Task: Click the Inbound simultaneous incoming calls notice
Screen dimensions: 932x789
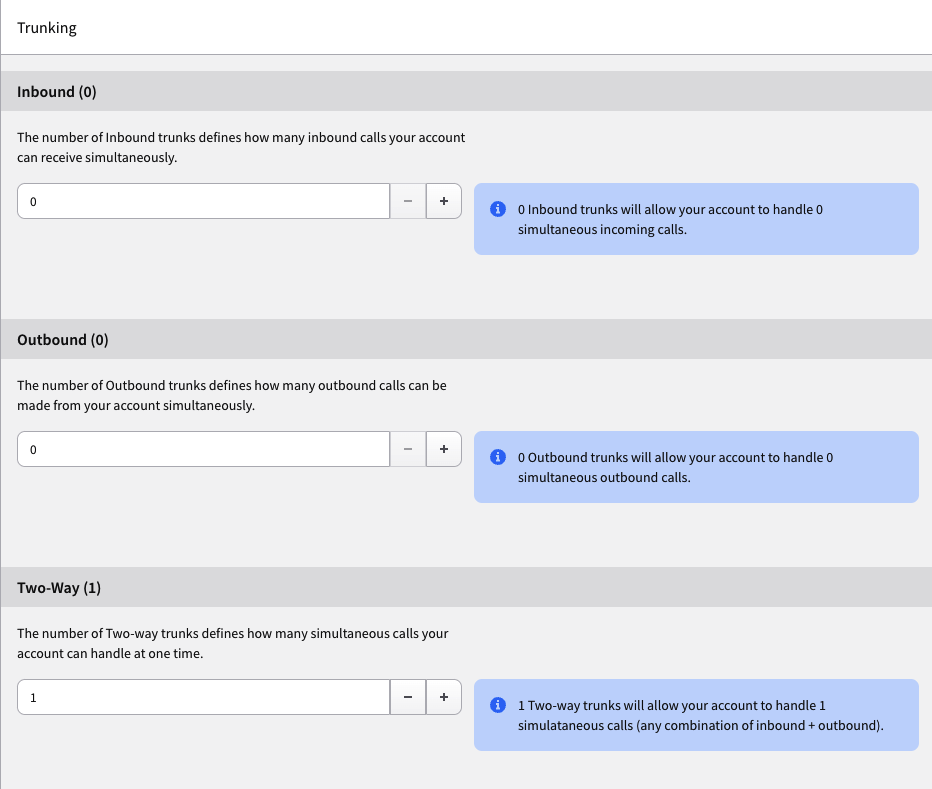Action: click(696, 219)
